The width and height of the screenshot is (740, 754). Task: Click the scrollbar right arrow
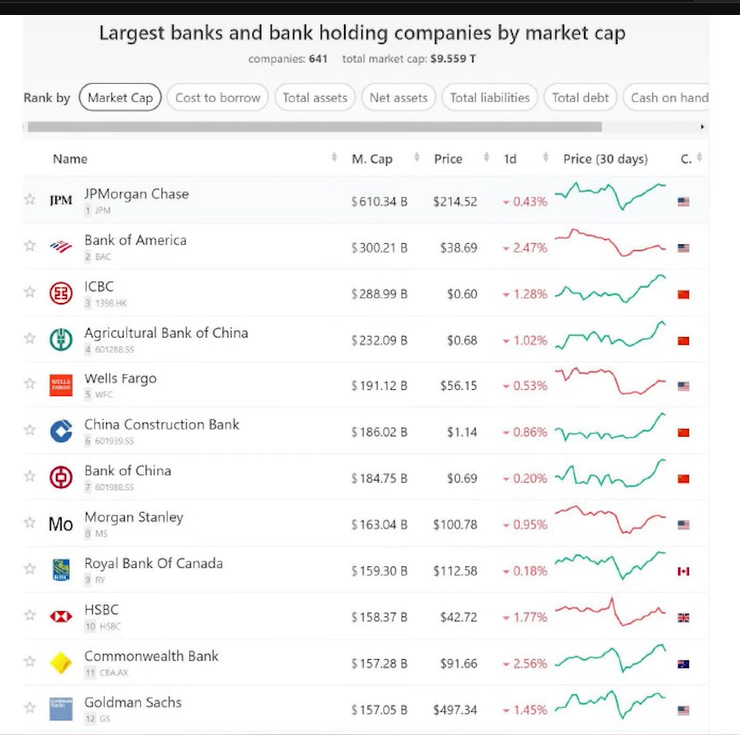point(702,127)
